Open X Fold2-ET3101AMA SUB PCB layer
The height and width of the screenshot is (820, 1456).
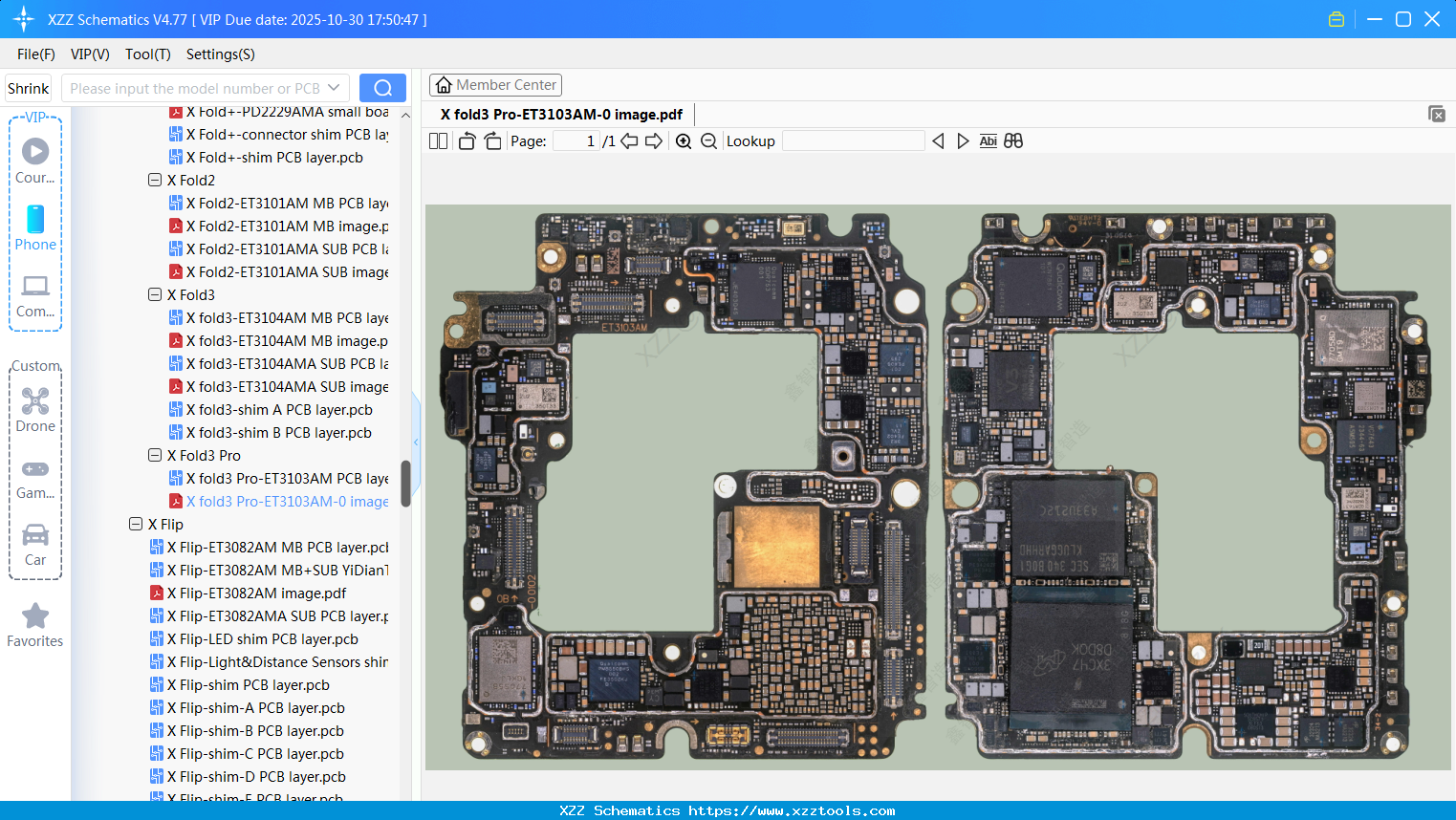tap(279, 248)
